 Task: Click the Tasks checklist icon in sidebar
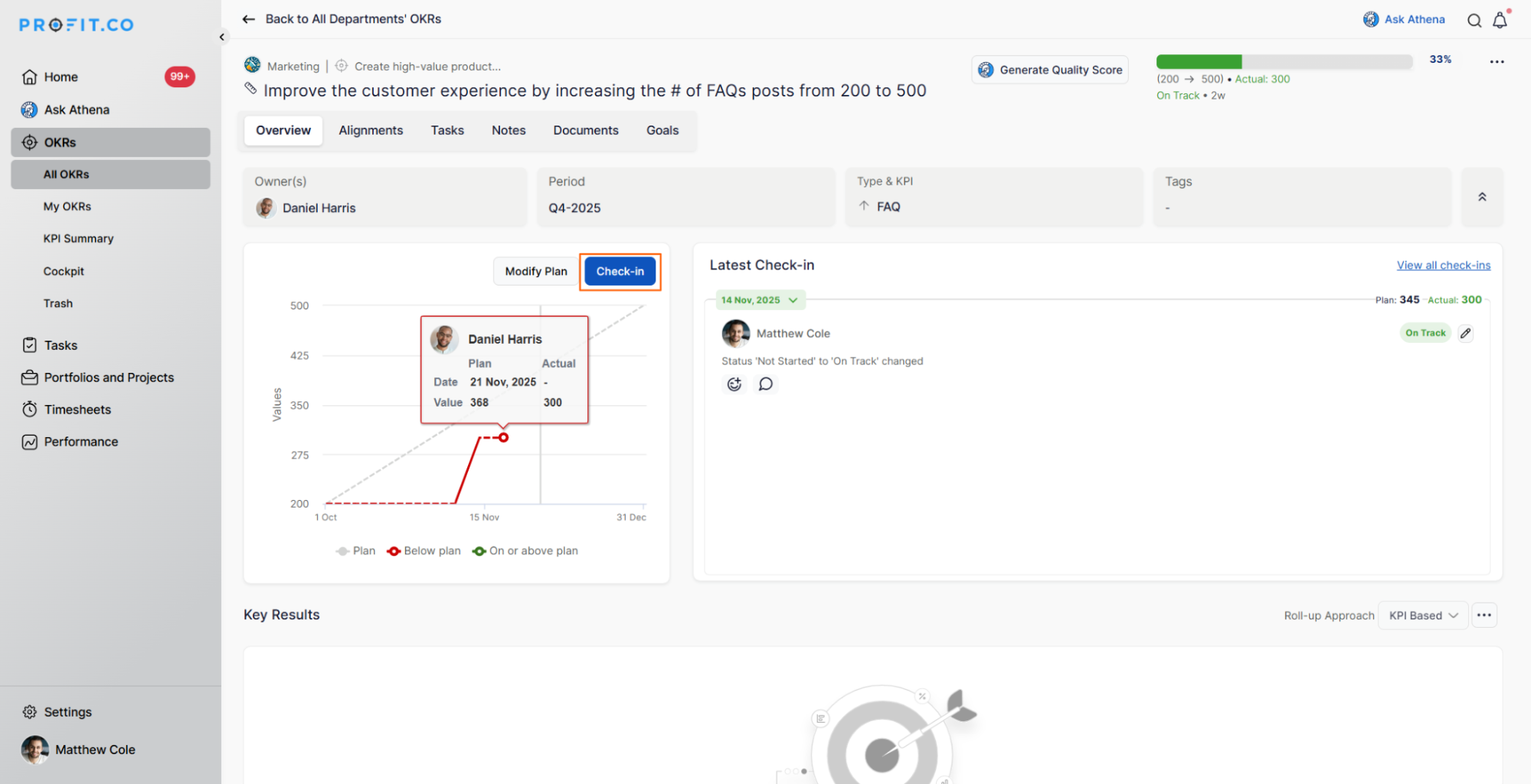coord(30,345)
